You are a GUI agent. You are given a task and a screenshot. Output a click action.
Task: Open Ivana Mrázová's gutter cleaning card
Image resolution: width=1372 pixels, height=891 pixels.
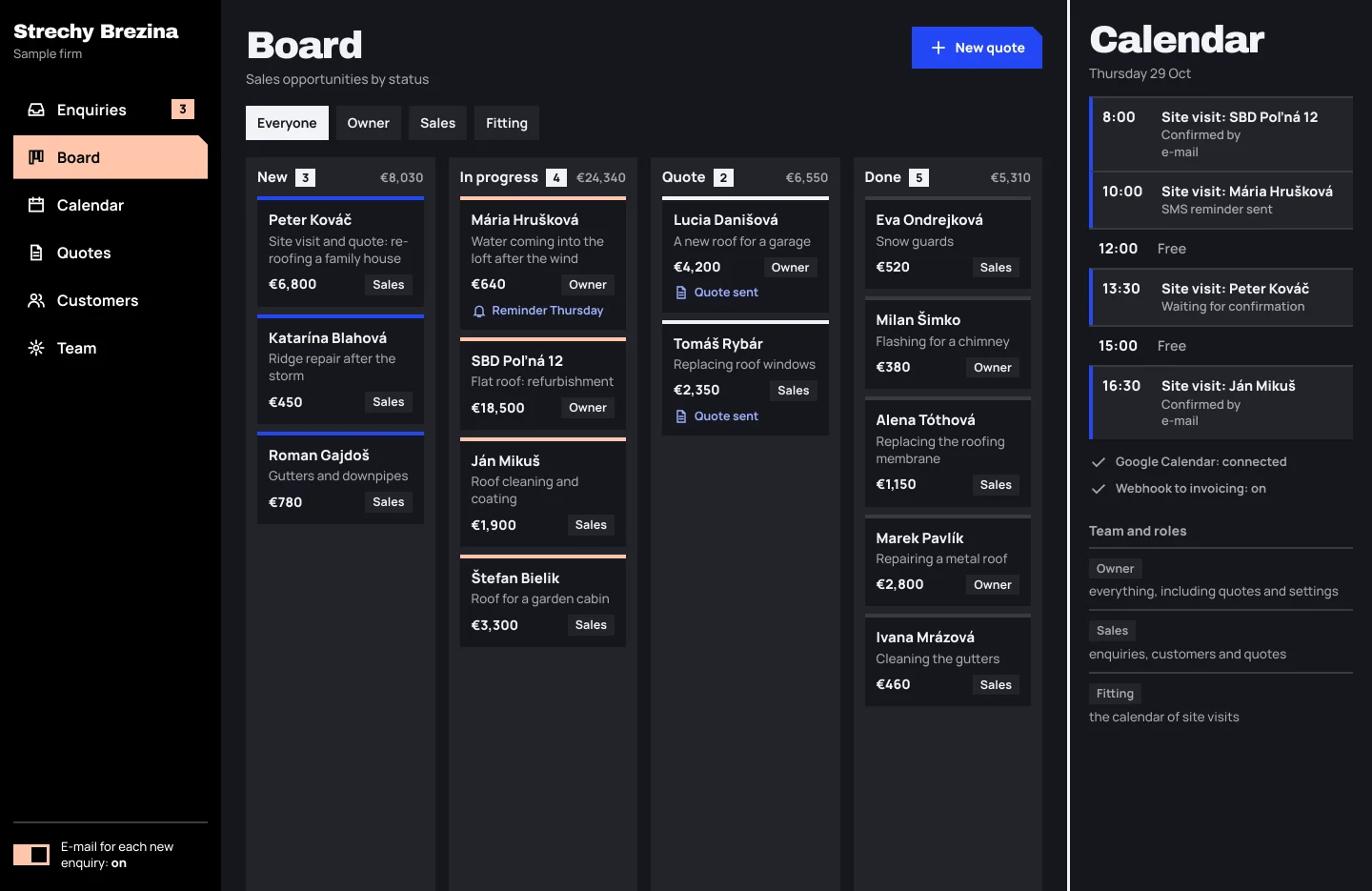pos(948,660)
